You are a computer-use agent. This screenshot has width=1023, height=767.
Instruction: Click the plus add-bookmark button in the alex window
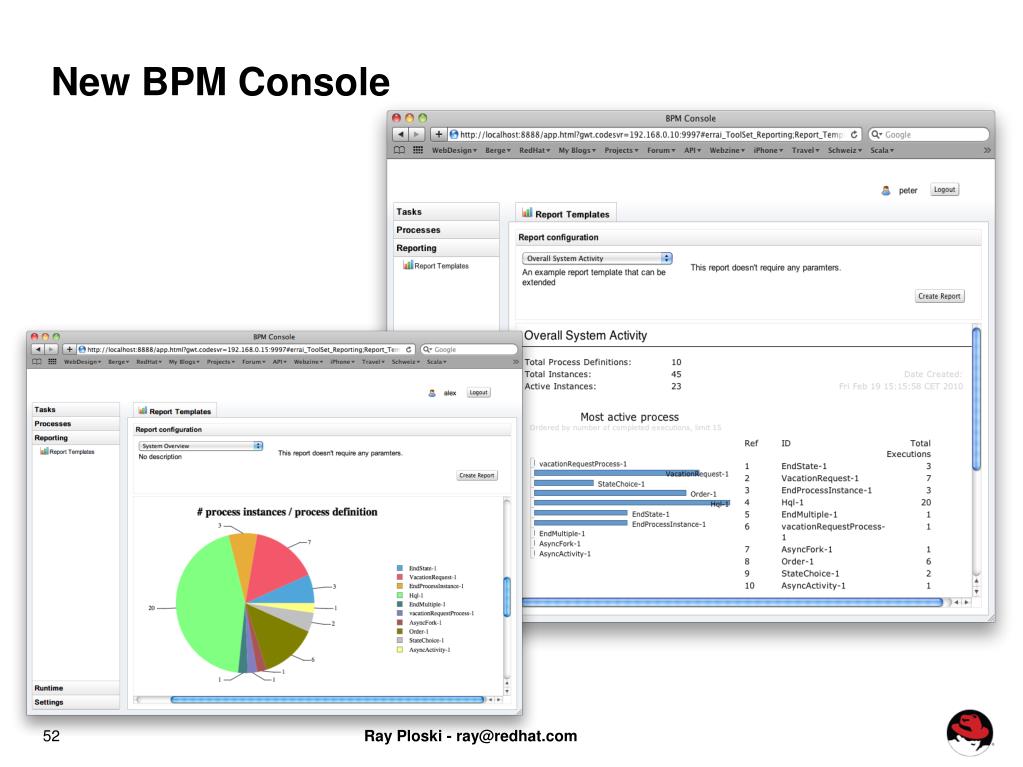(69, 350)
